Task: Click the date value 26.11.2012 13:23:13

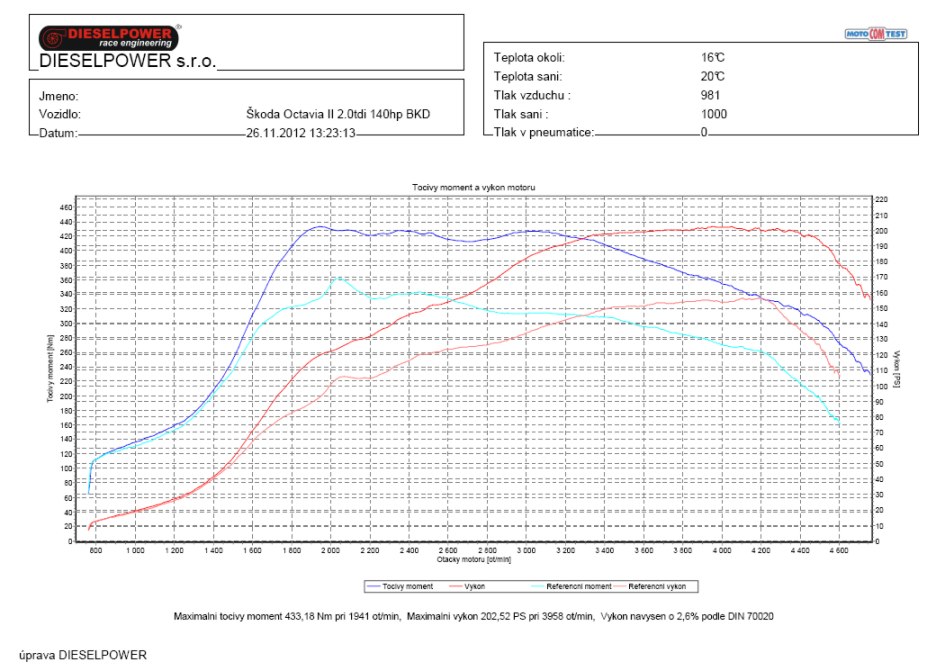Action: [301, 132]
